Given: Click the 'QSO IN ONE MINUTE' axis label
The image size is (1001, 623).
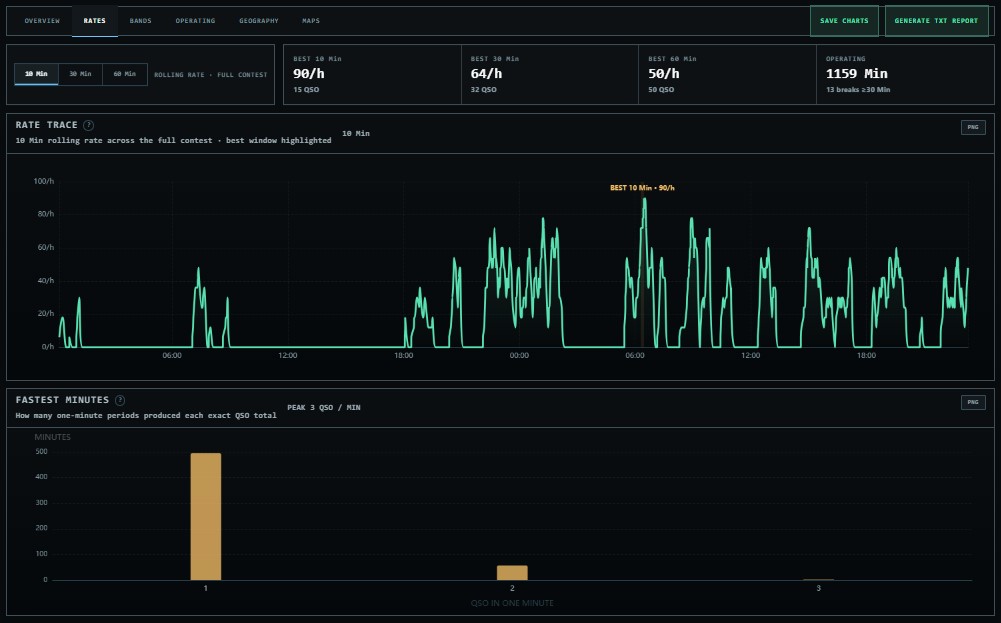Looking at the screenshot, I should [512, 603].
